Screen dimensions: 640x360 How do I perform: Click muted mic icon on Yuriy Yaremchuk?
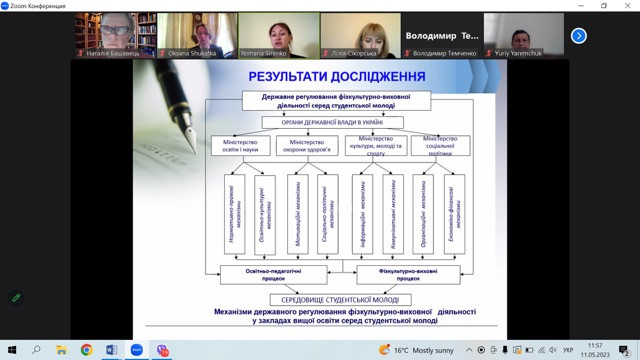[489, 53]
